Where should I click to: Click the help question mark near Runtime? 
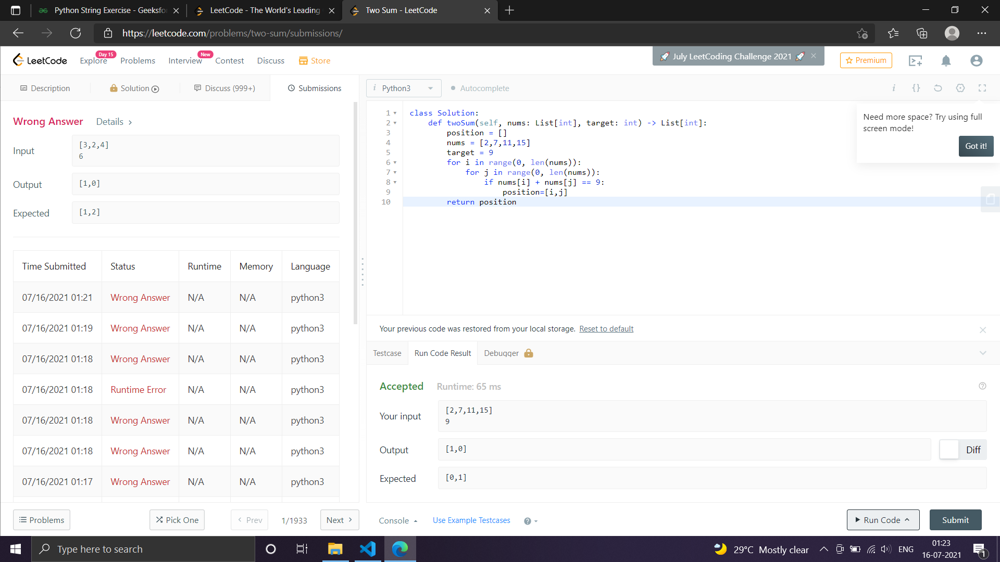(982, 386)
